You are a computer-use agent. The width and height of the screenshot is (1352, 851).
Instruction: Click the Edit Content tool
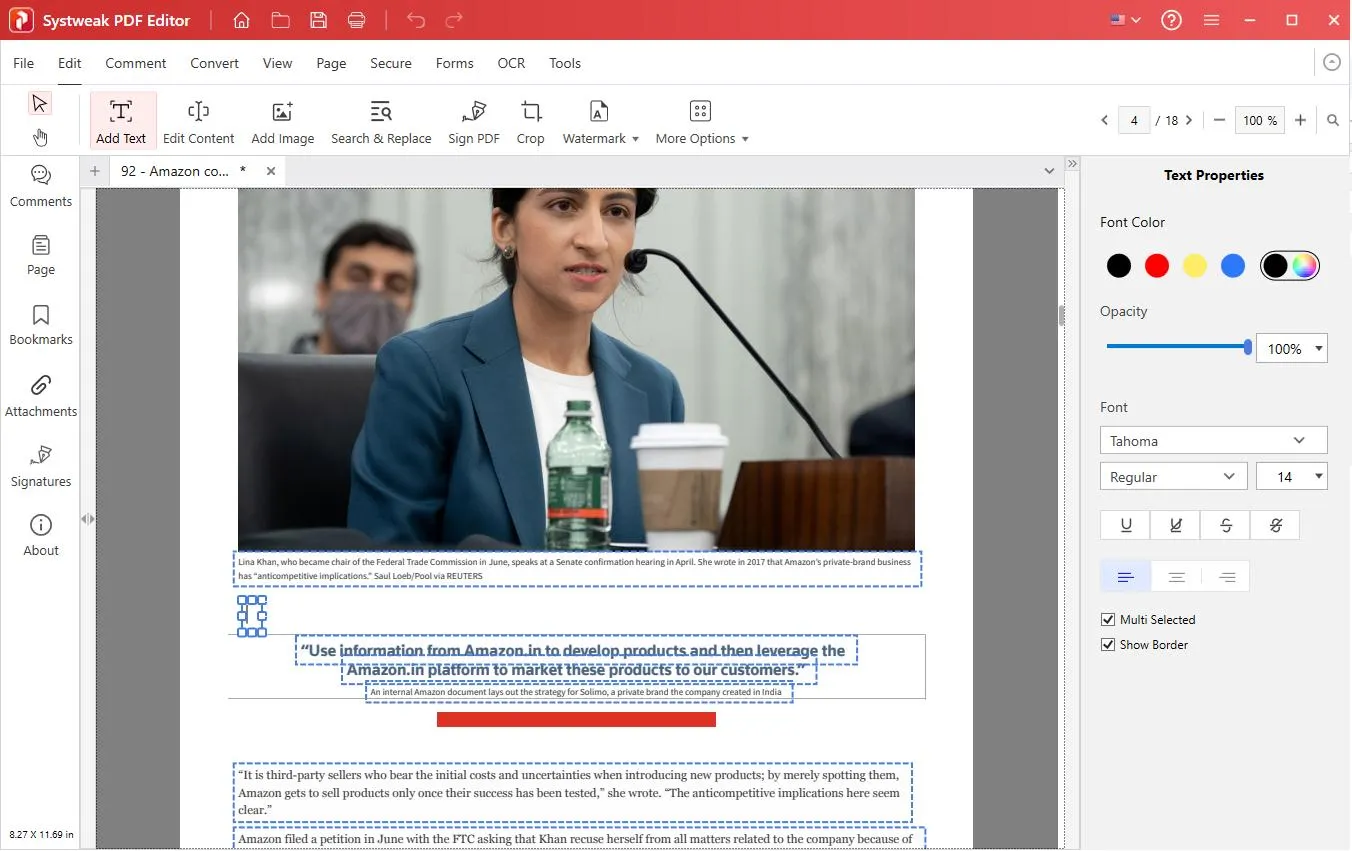(x=198, y=122)
